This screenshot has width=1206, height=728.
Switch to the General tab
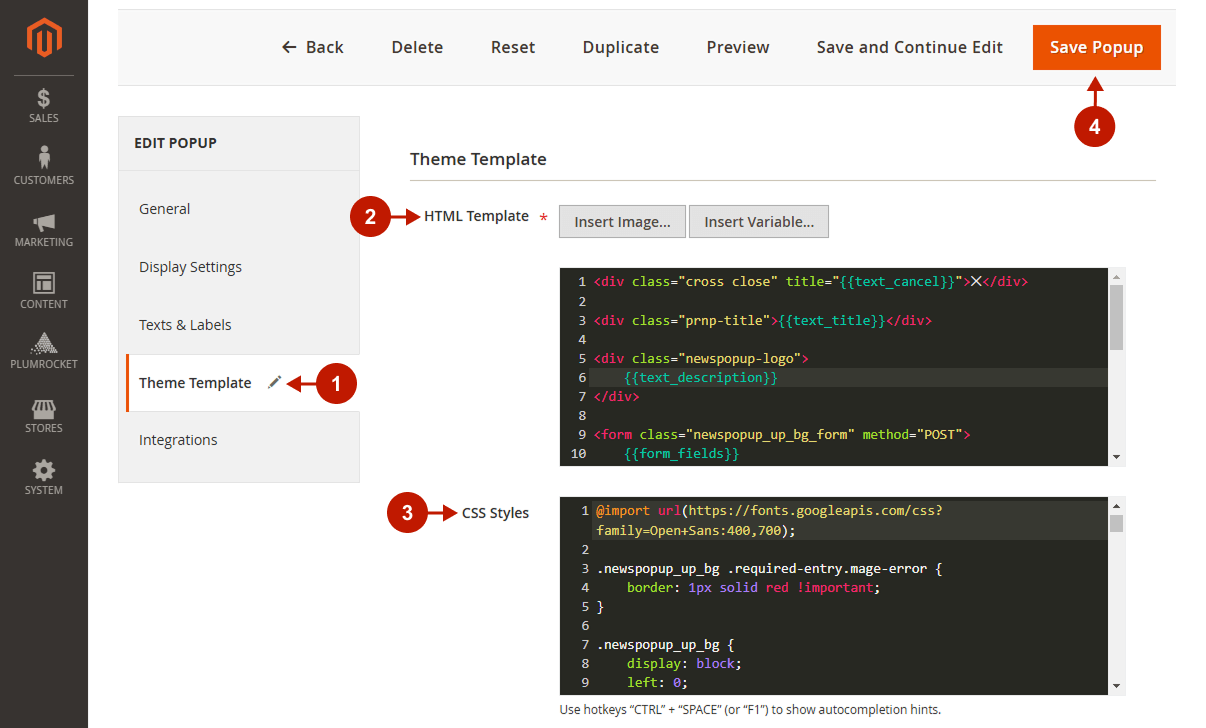pyautogui.click(x=164, y=208)
